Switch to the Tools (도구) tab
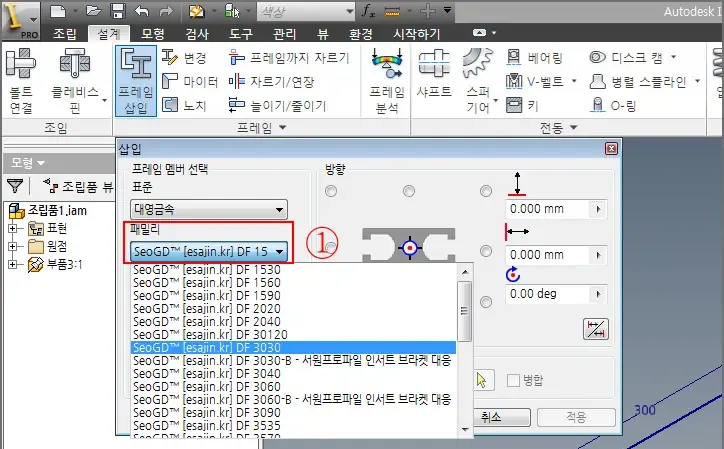The width and height of the screenshot is (724, 449). pos(241,33)
